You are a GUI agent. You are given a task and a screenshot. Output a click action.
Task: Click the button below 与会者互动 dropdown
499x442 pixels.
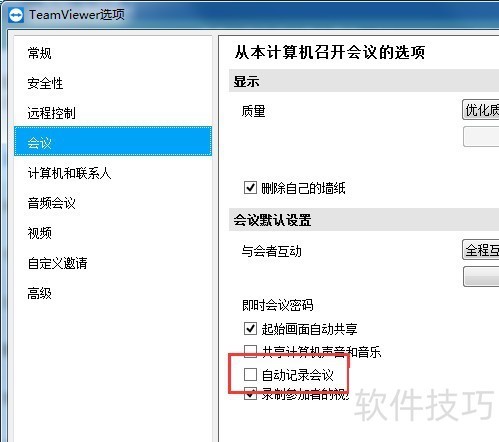481,276
